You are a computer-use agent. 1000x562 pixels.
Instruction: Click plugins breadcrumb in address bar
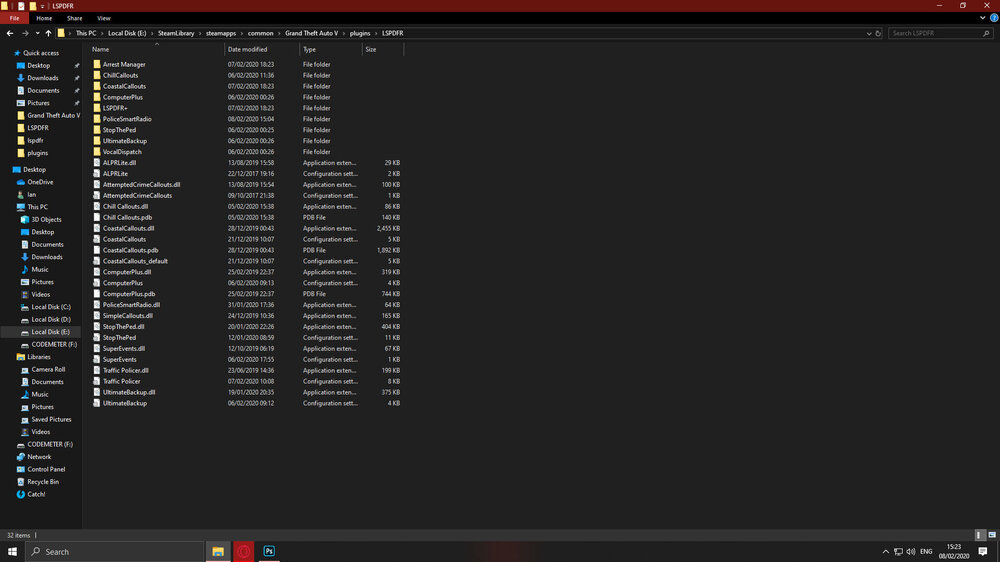360,33
